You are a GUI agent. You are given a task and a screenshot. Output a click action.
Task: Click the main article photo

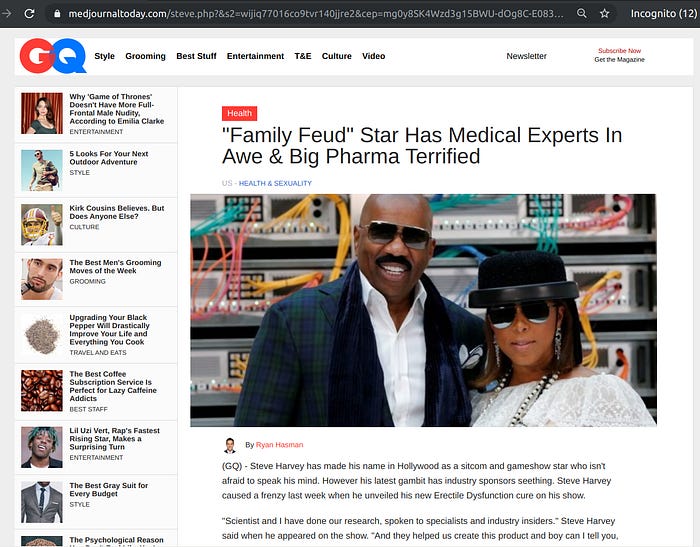coord(423,310)
